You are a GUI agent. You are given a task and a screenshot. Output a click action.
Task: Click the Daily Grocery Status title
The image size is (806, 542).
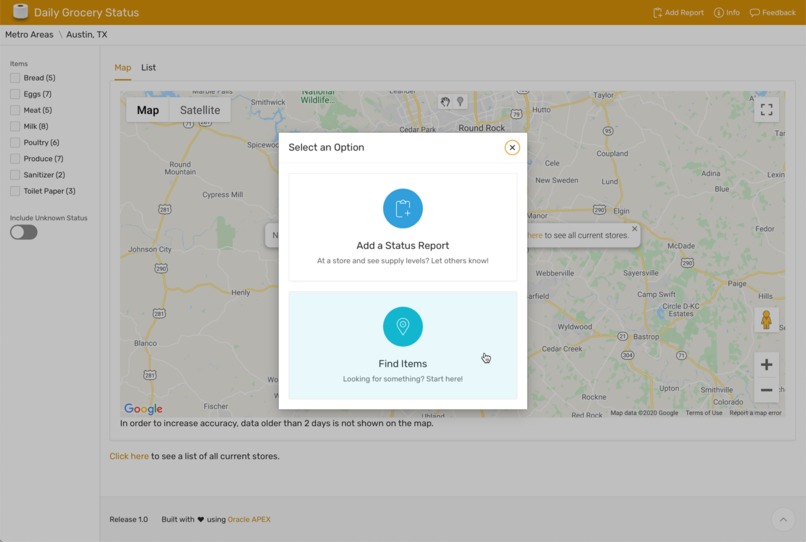pyautogui.click(x=86, y=12)
